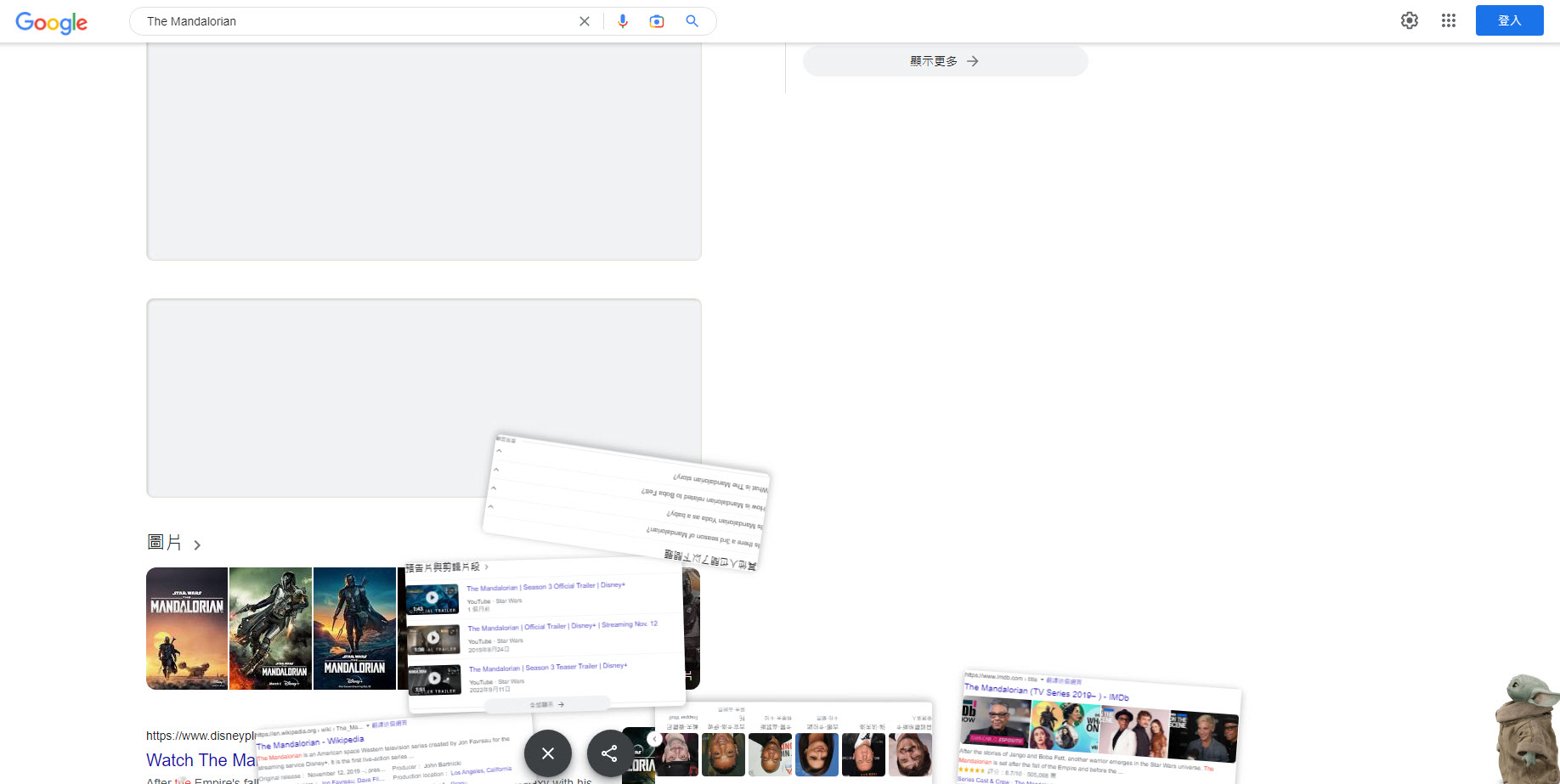Open the fourth IMDb On The Scene image
The image size is (1560, 784).
1202,738
